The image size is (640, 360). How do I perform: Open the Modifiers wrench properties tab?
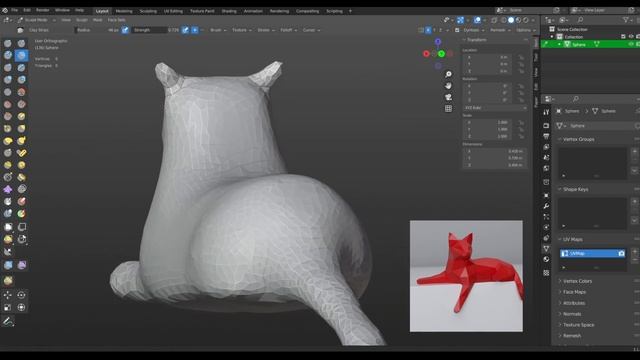click(546, 206)
